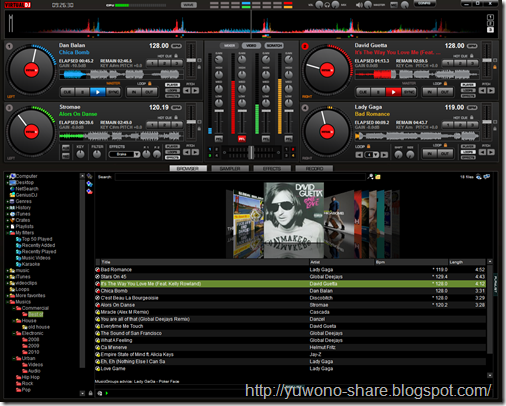Open the EFFECTS tab
The width and height of the screenshot is (506, 406).
pos(272,169)
